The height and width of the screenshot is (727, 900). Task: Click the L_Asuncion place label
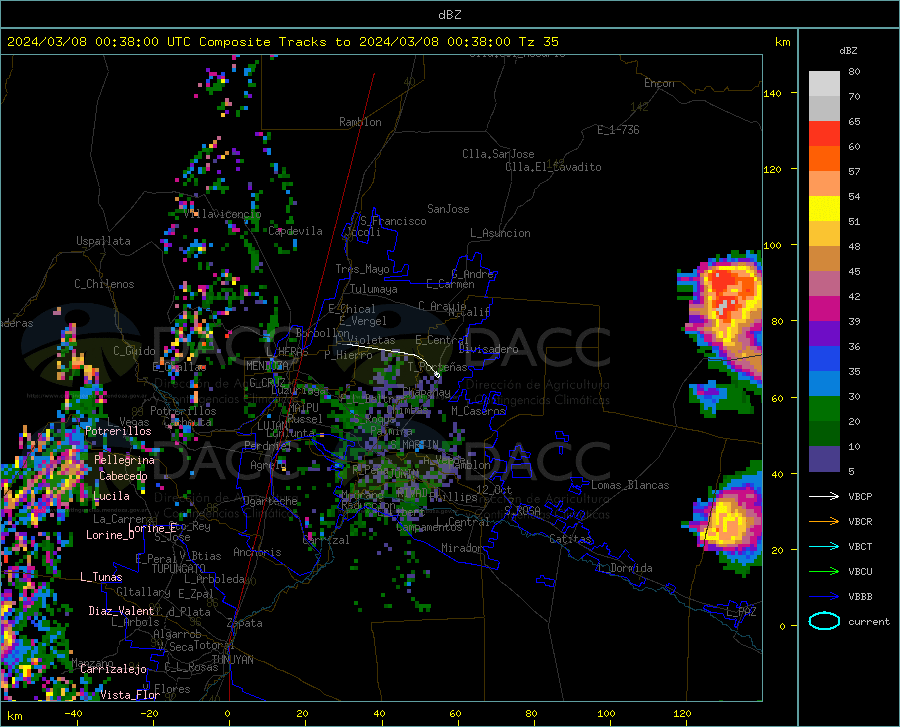500,233
